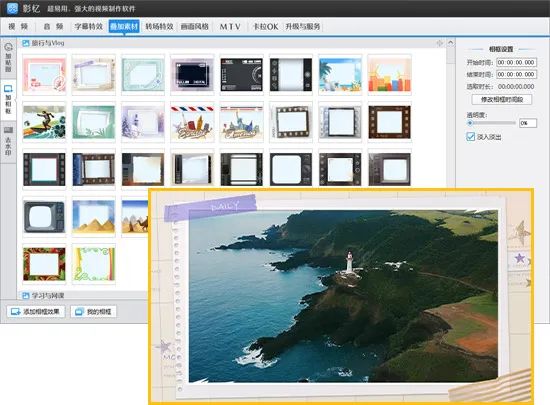
Task: Go to the 画面风格 tab
Action: click(x=195, y=26)
